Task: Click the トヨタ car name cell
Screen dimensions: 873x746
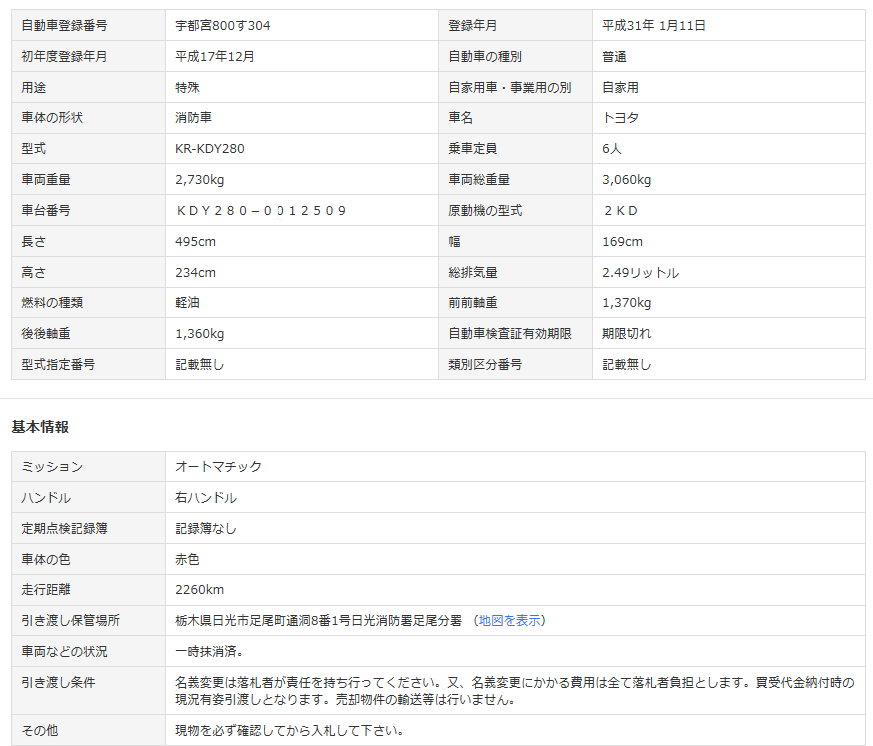Action: pos(620,118)
